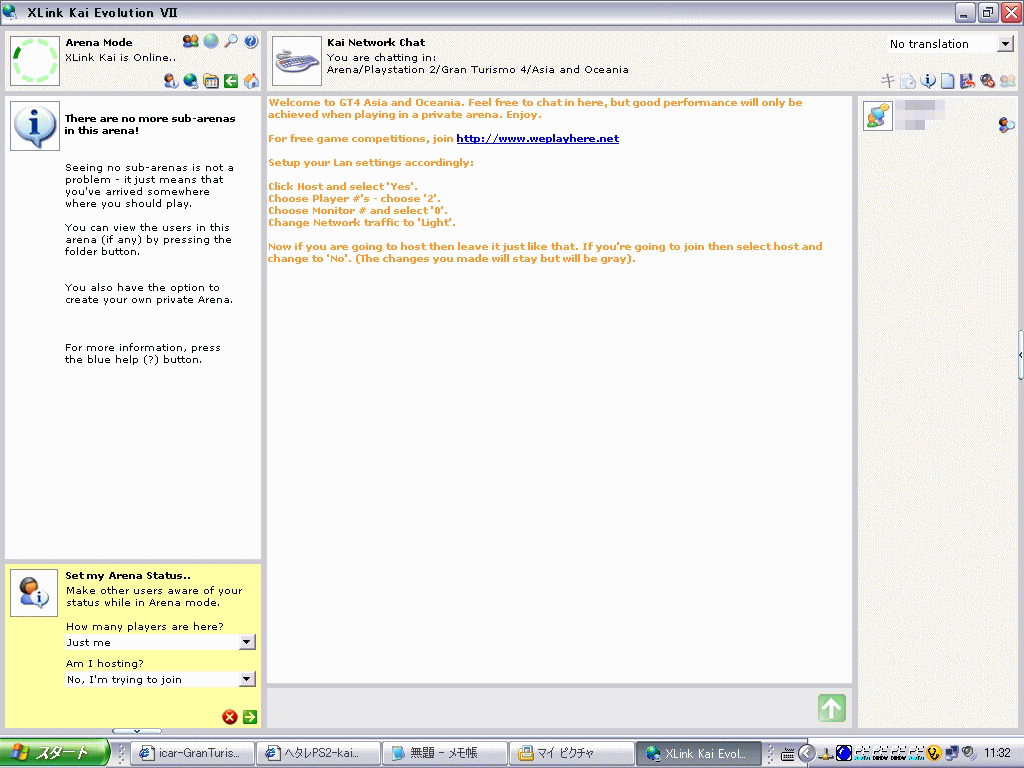Switch to 無題 - メモ帳 taskbar window

[x=444, y=753]
